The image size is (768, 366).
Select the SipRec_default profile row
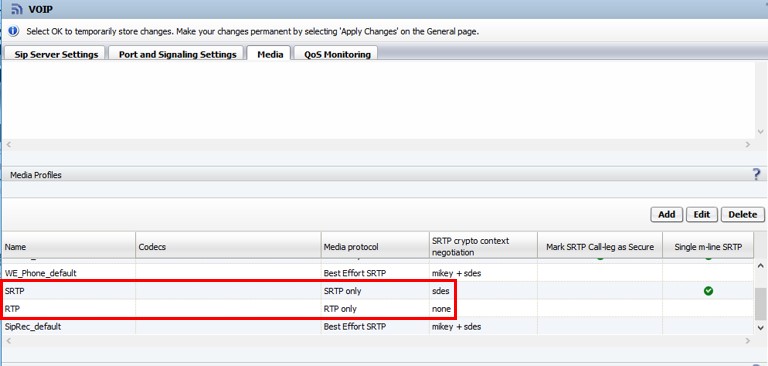pos(377,326)
